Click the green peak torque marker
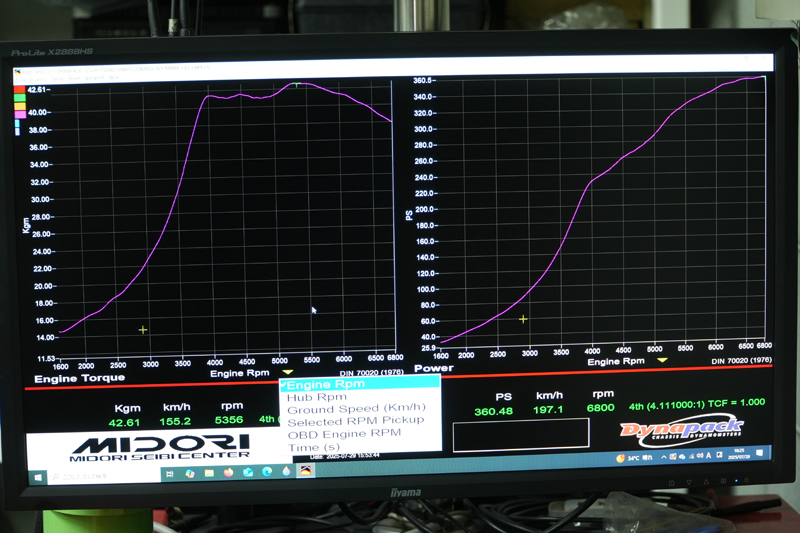Viewport: 800px width, 533px height. [296, 84]
